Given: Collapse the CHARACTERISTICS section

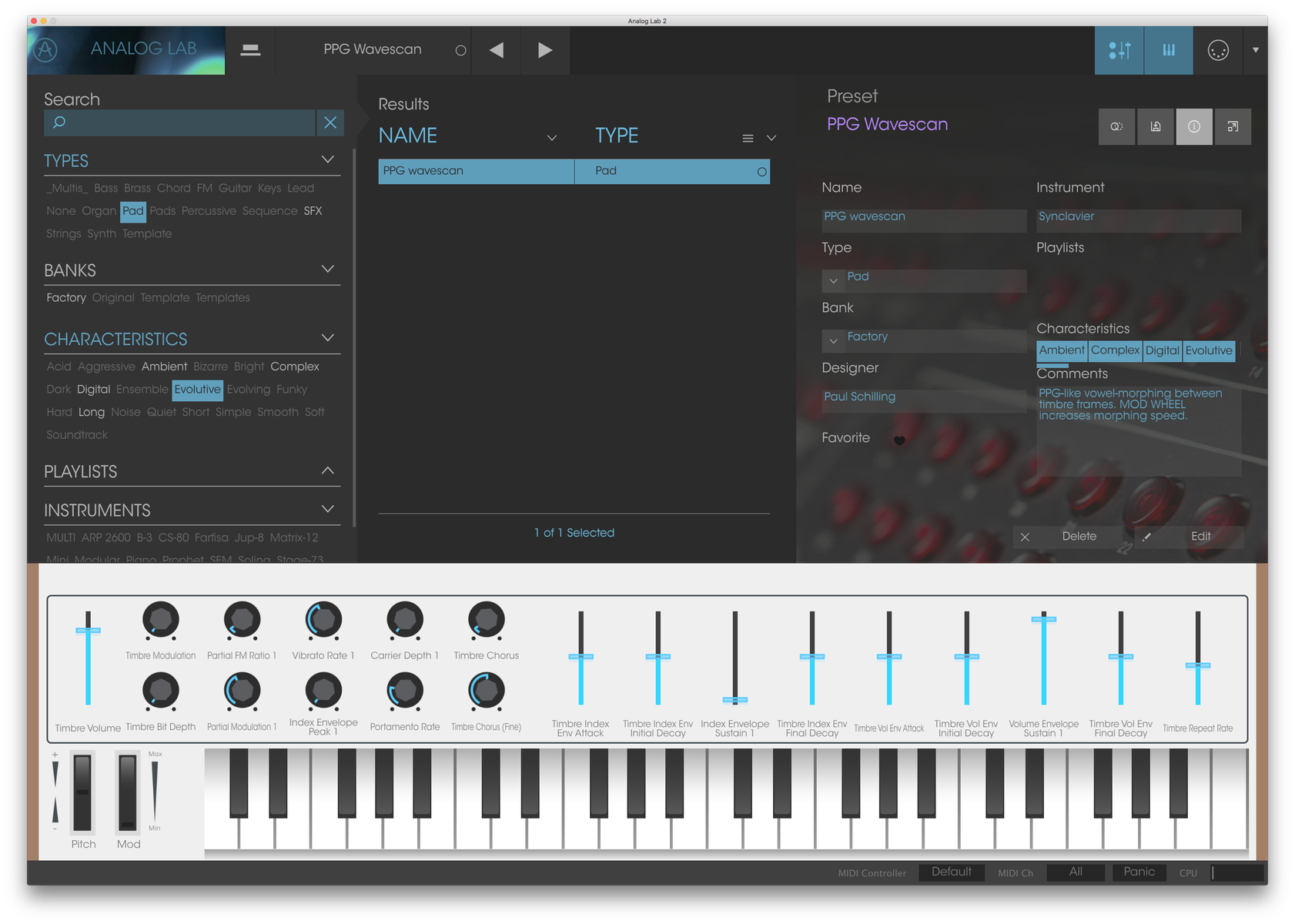Looking at the screenshot, I should click(x=328, y=337).
